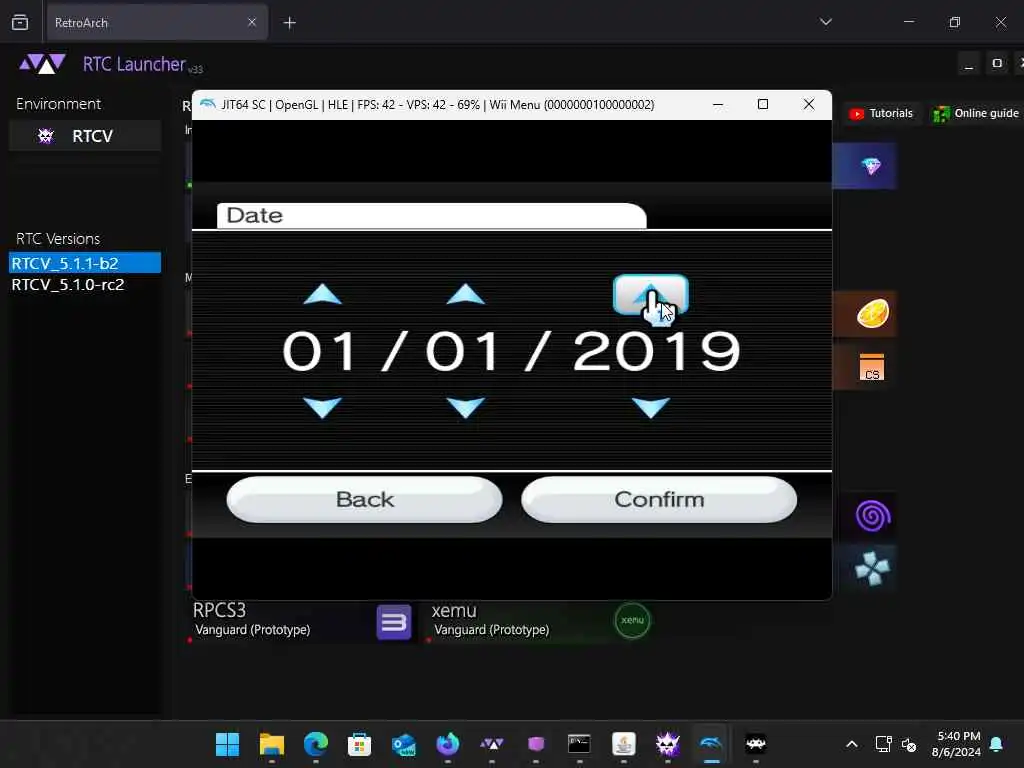Increase the day with its up arrow

click(465, 295)
